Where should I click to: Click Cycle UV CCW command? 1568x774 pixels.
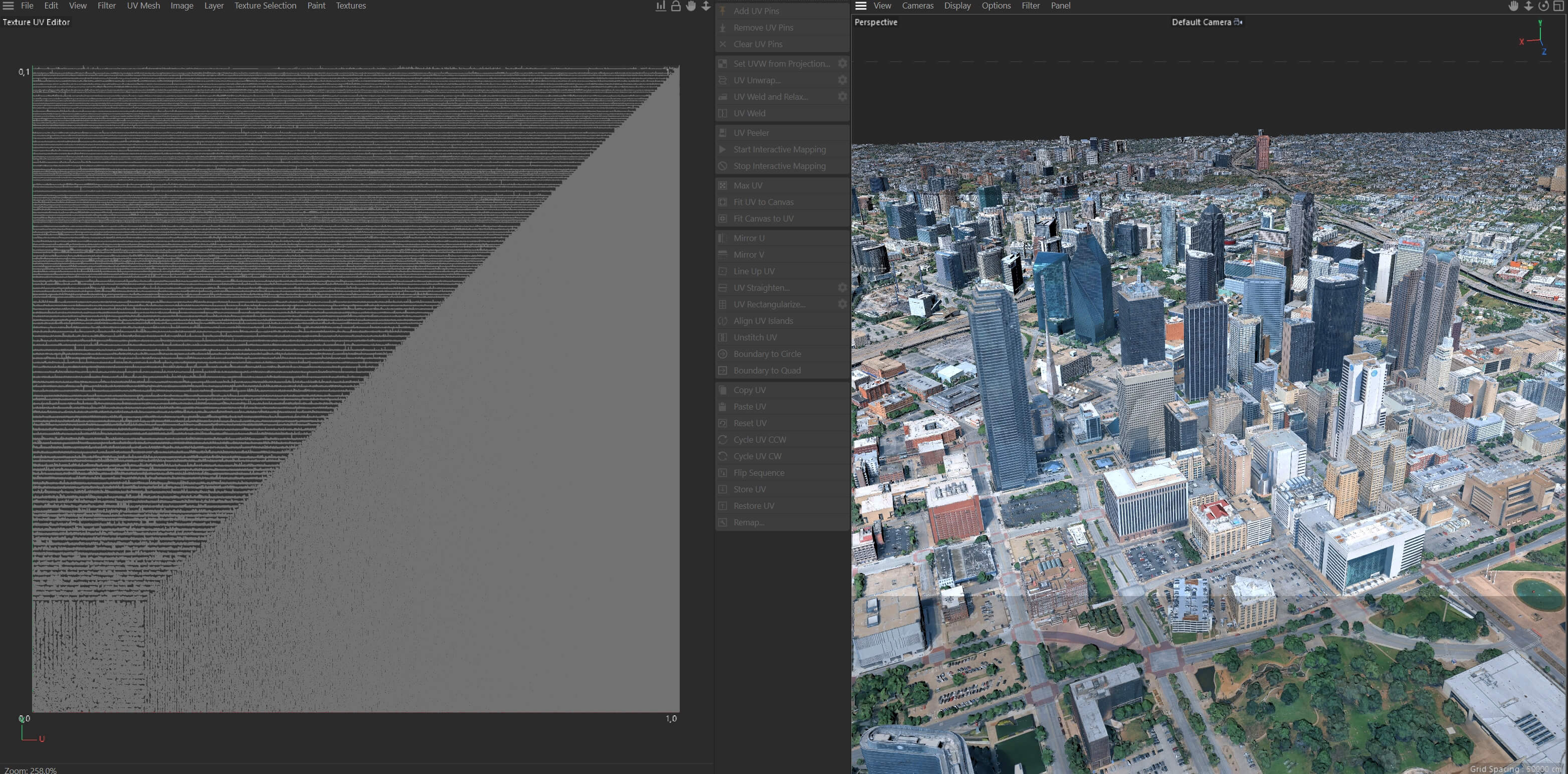point(782,439)
